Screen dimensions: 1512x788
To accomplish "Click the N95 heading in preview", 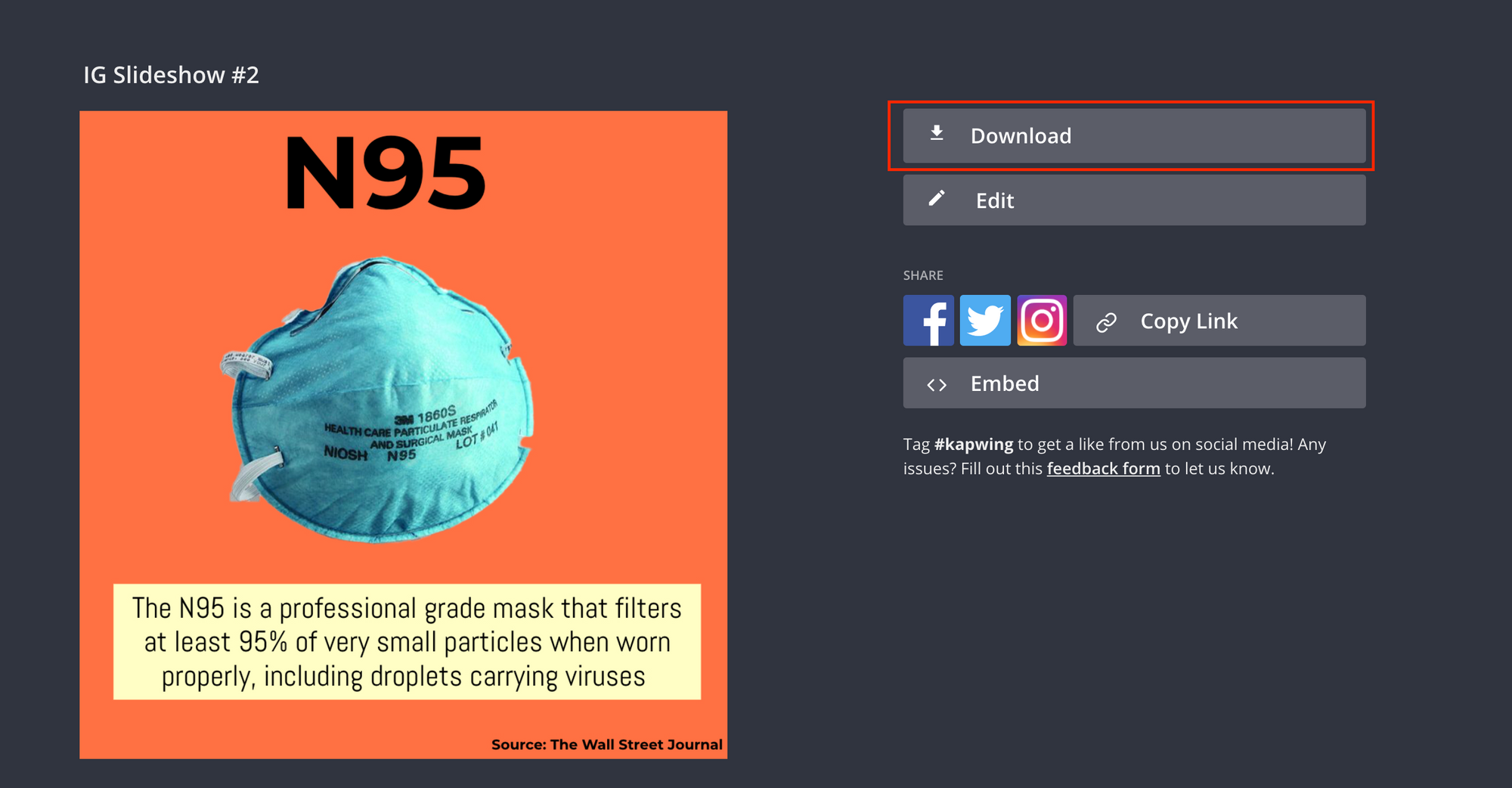I will (385, 173).
